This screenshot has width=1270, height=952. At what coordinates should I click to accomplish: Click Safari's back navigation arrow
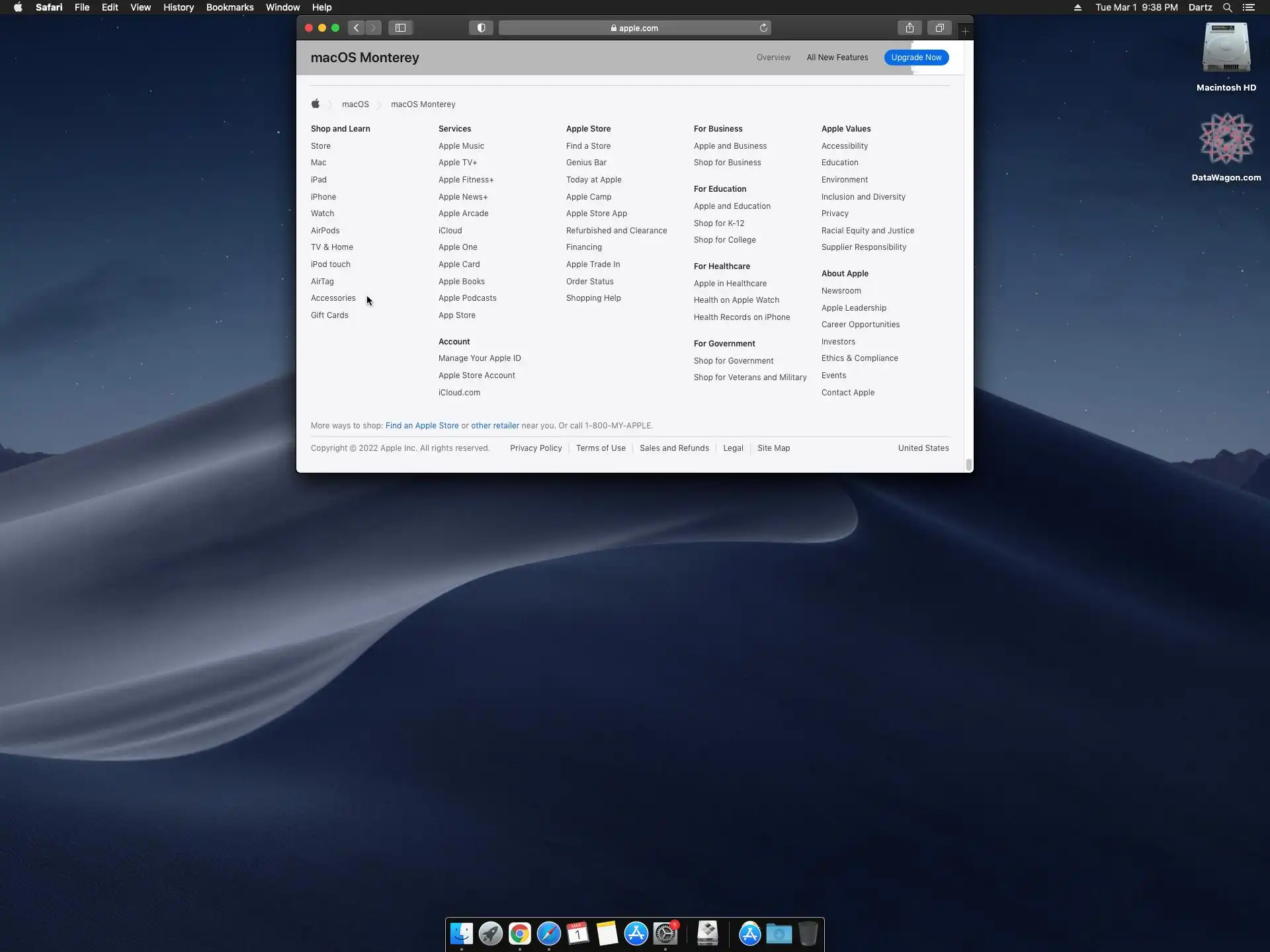pos(357,28)
